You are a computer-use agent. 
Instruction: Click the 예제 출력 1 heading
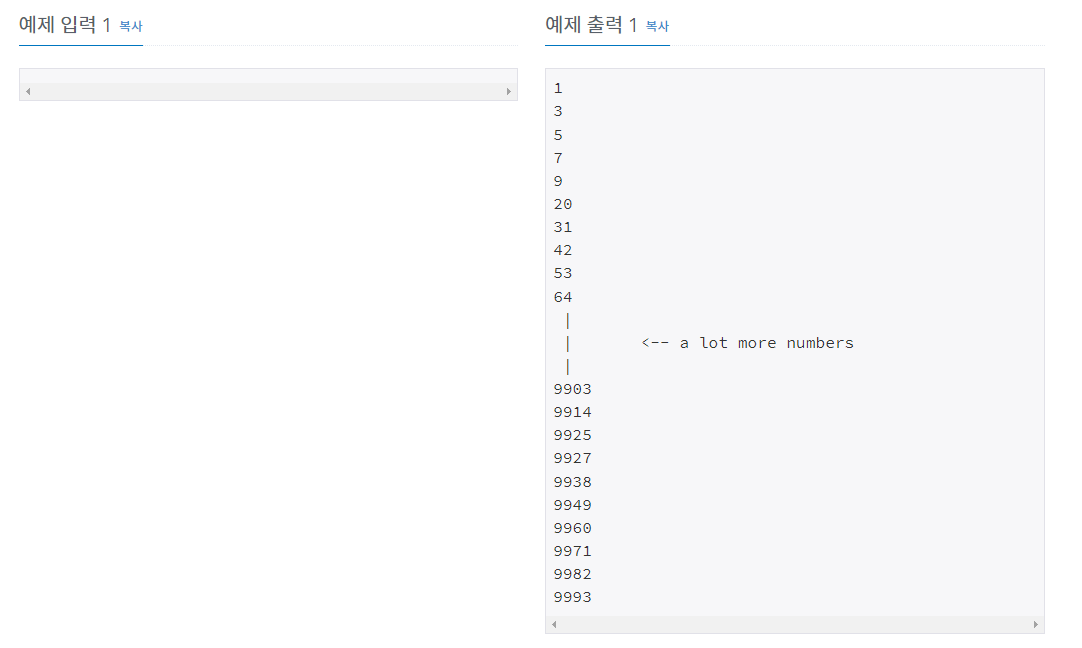[x=591, y=26]
